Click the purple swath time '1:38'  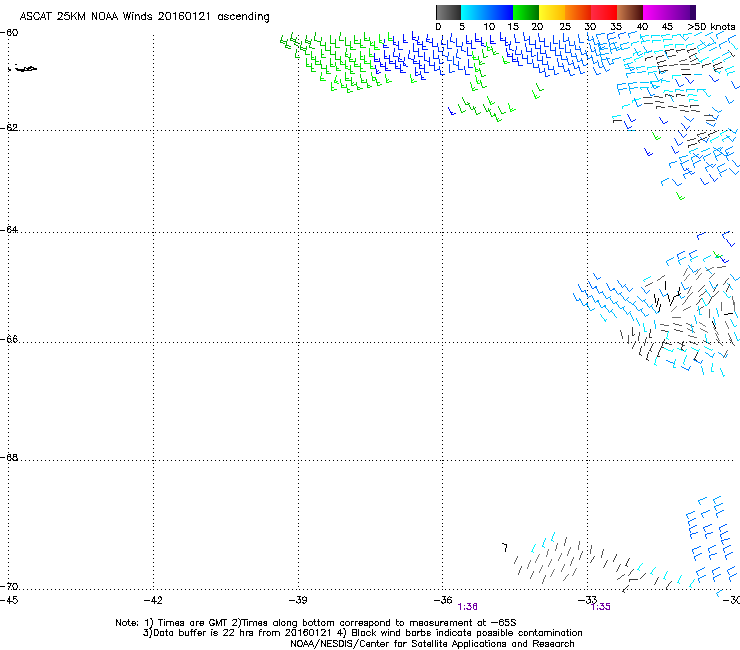click(x=467, y=607)
